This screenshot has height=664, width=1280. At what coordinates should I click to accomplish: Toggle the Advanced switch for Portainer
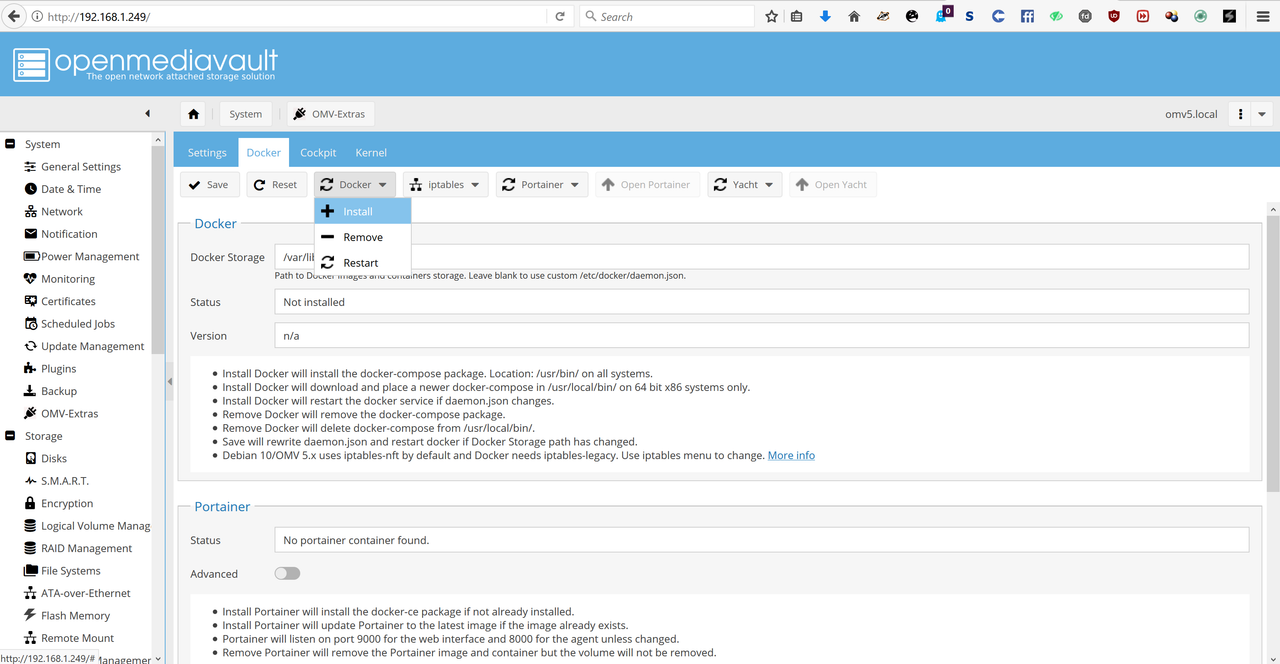pyautogui.click(x=287, y=574)
